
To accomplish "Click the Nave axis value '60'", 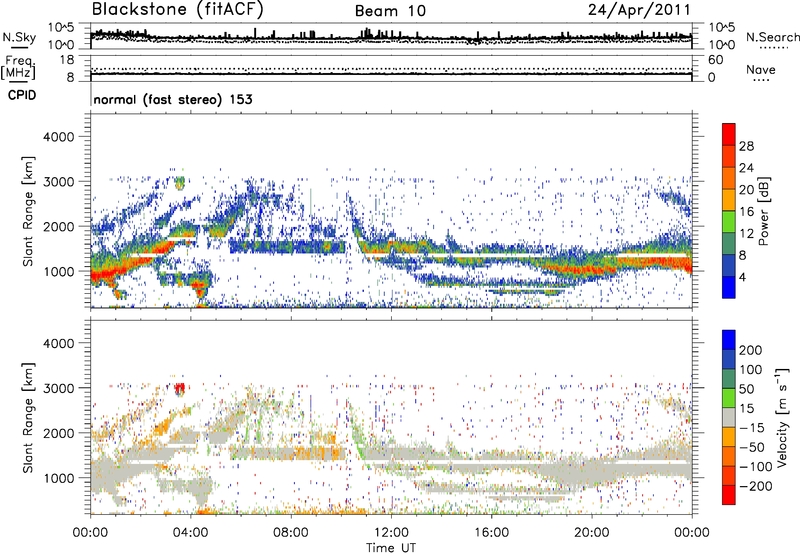I will coord(716,60).
